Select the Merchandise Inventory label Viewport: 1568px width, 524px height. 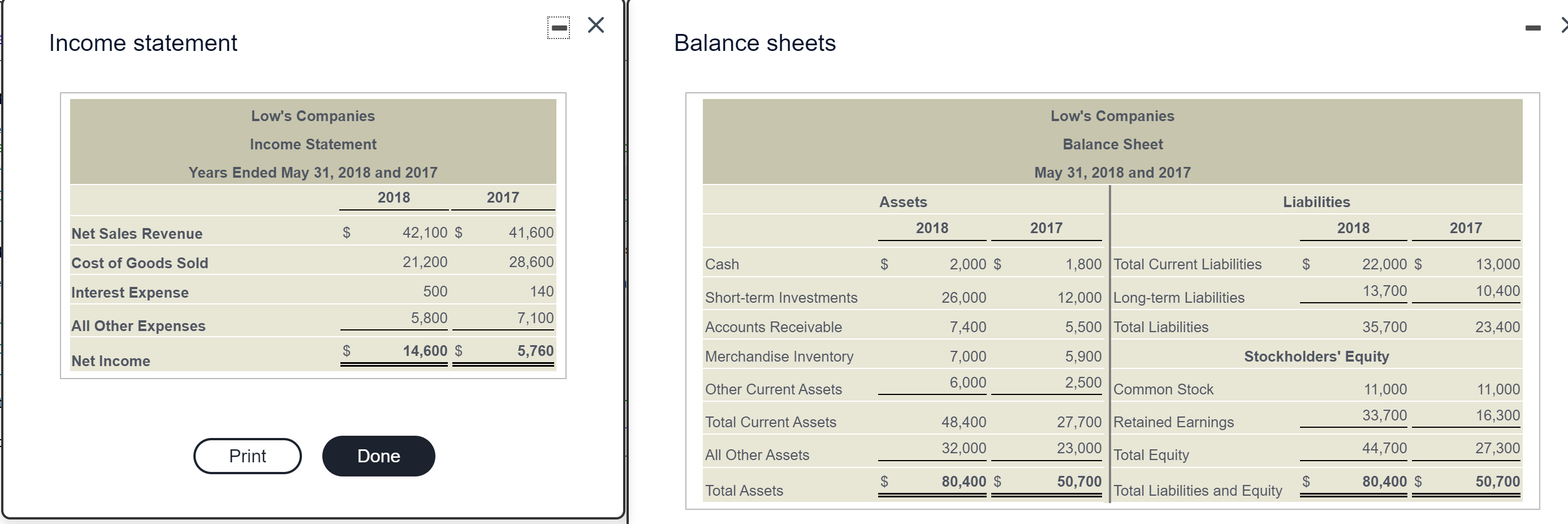(x=779, y=357)
